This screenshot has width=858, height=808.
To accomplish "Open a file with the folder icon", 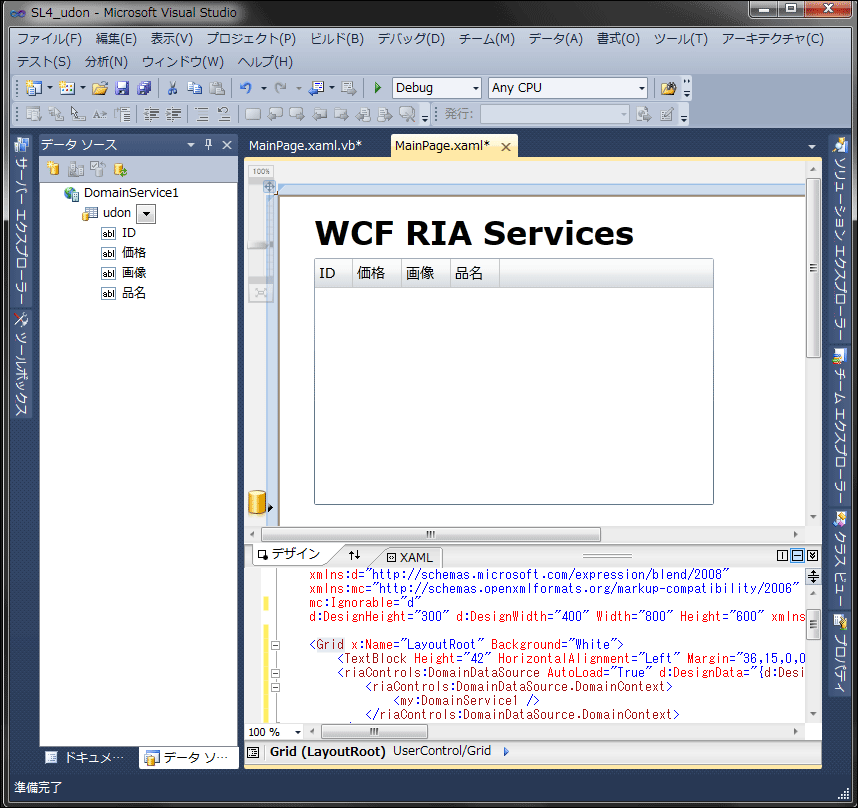I will pos(100,88).
